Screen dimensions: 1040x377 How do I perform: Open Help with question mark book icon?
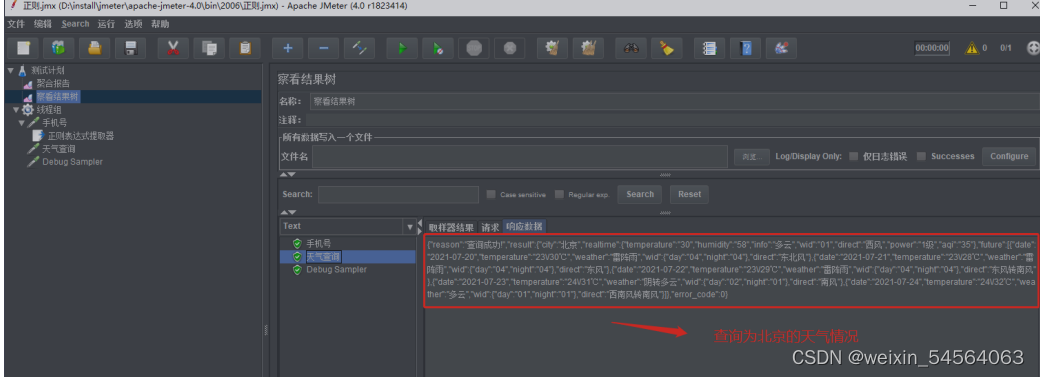746,48
